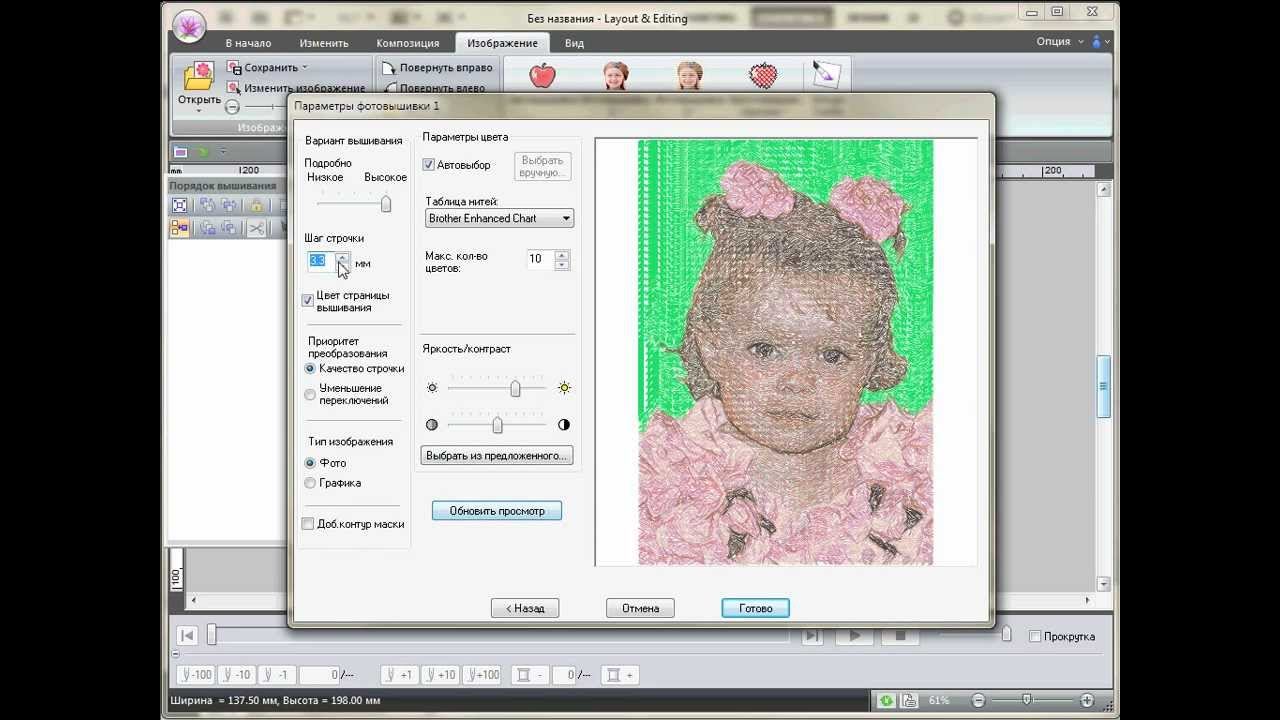
Task: Click the zoom out minus icon in status bar
Action: tap(979, 701)
